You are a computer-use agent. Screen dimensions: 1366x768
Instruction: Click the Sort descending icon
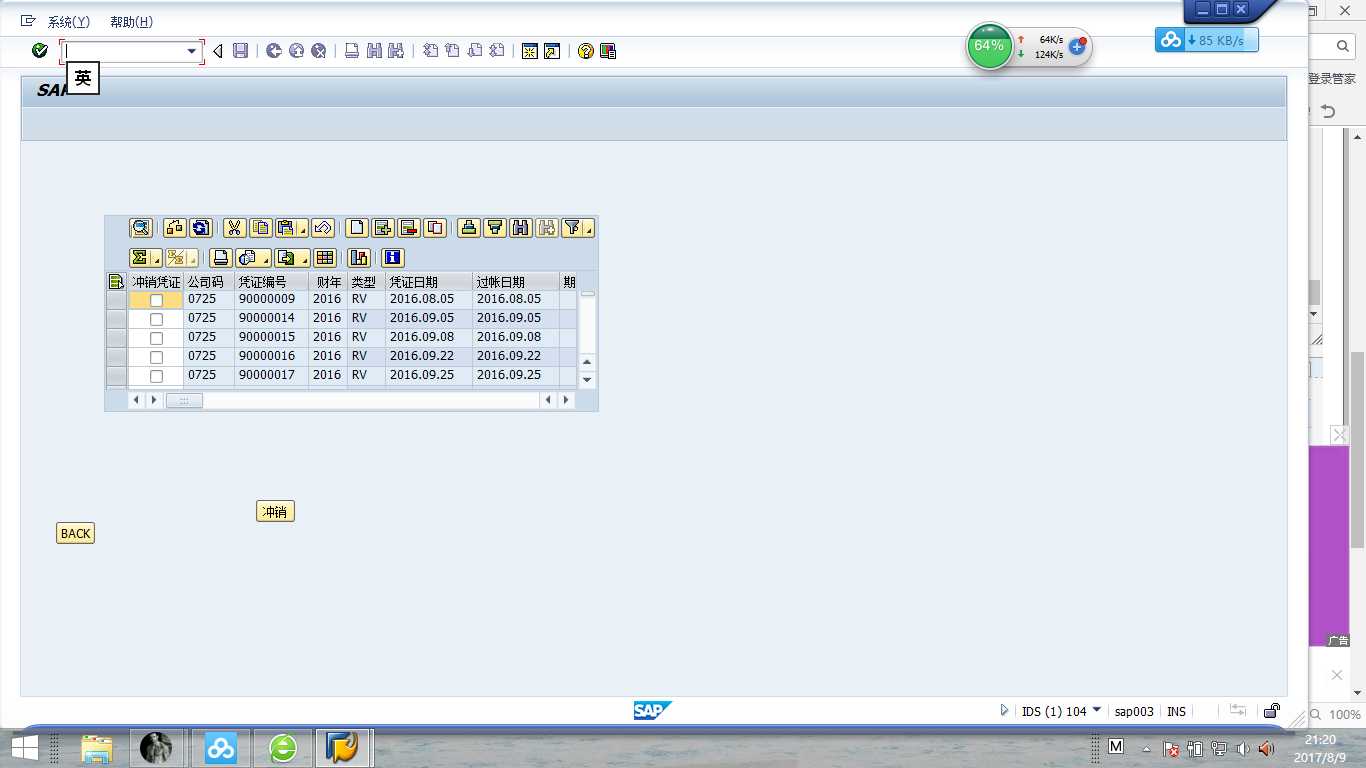click(495, 228)
